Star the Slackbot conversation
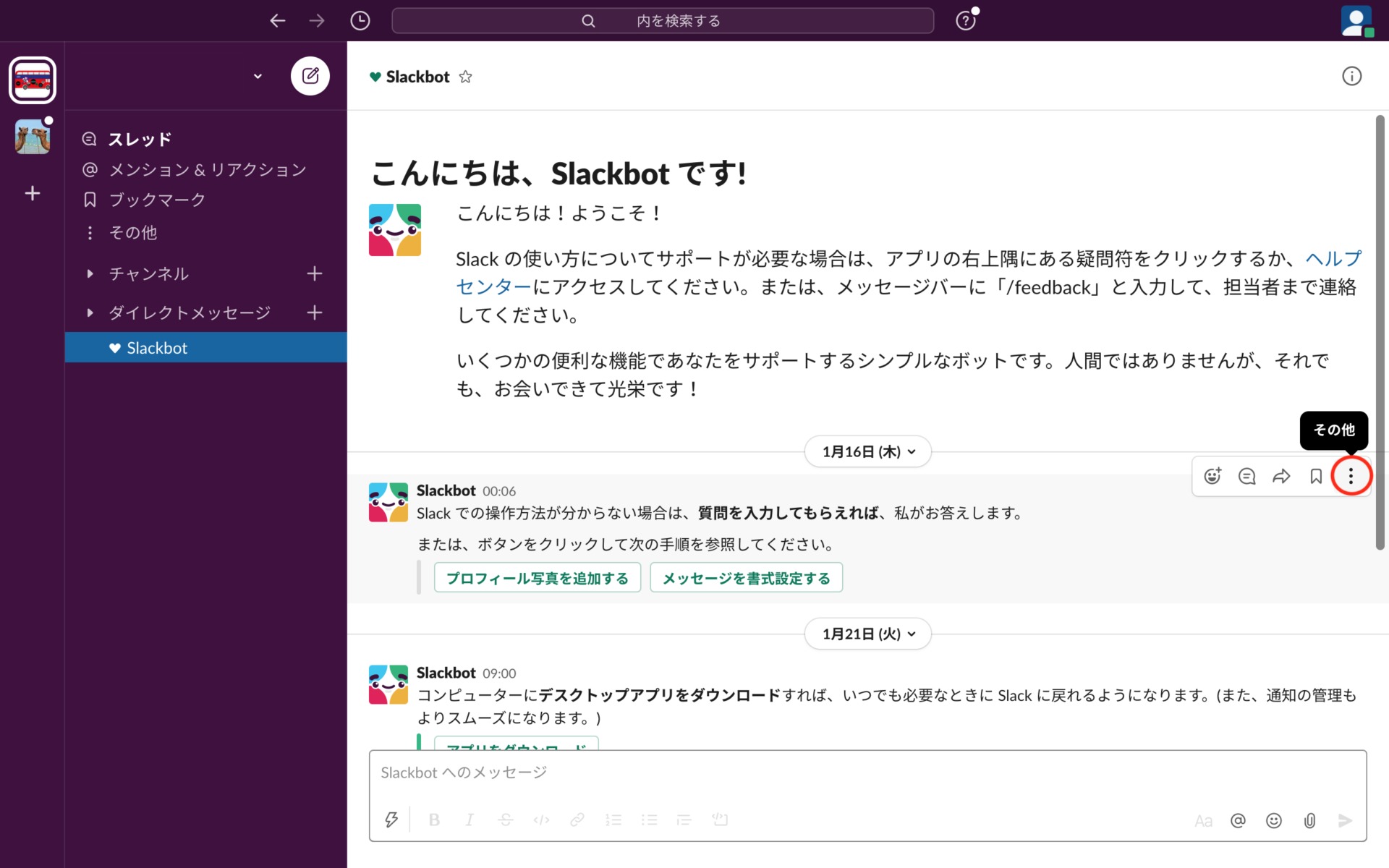Image resolution: width=1389 pixels, height=868 pixels. click(x=465, y=77)
